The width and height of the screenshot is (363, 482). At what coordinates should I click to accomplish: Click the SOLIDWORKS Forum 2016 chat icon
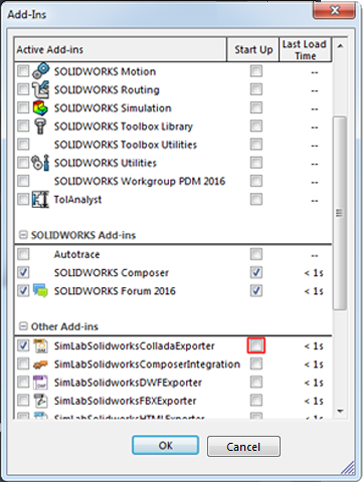41,291
